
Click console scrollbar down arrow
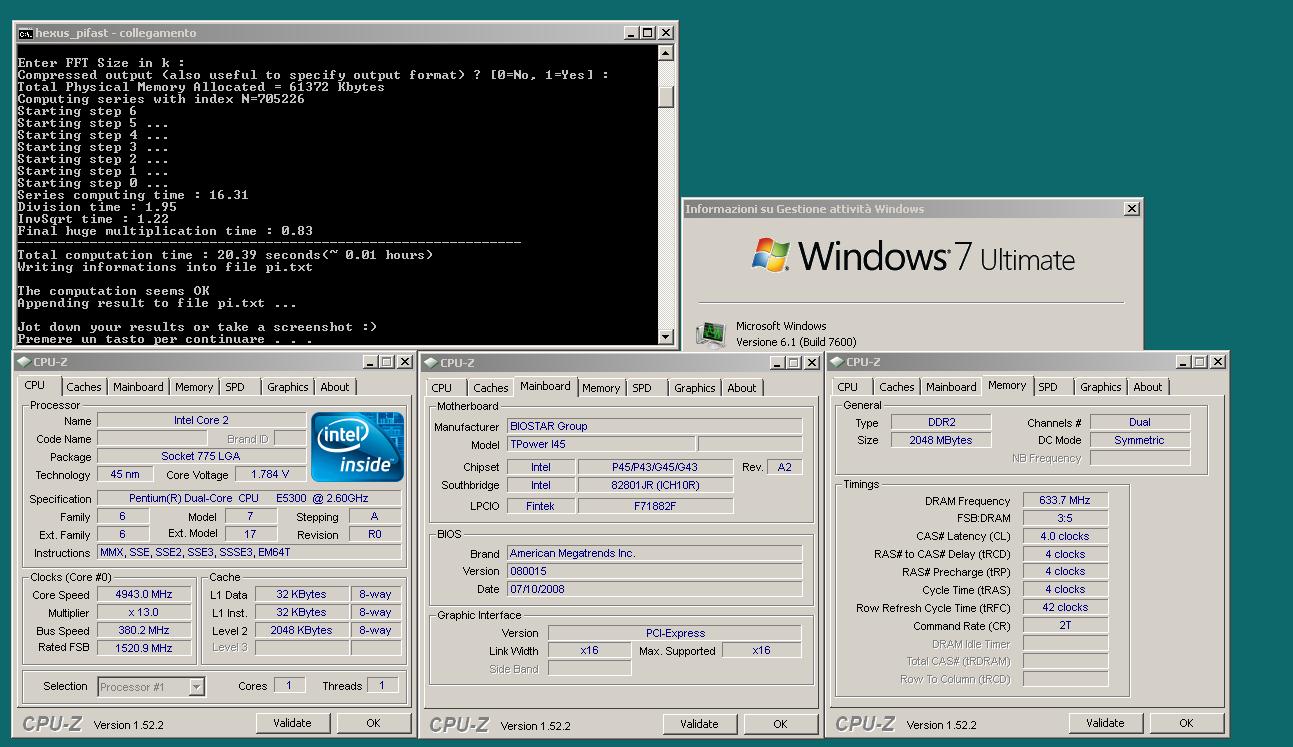(666, 338)
